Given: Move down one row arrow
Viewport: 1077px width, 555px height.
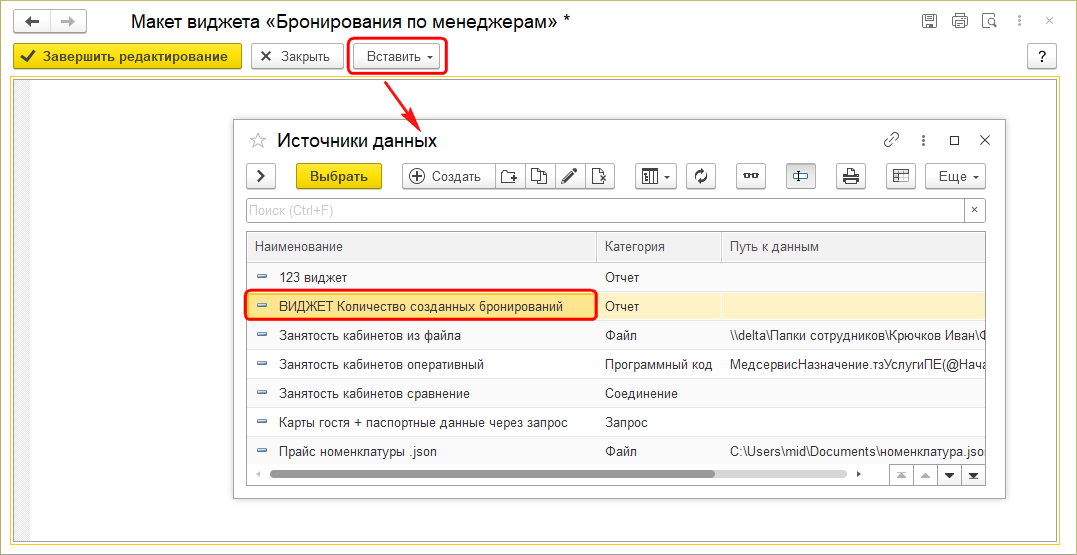Looking at the screenshot, I should point(949,475).
